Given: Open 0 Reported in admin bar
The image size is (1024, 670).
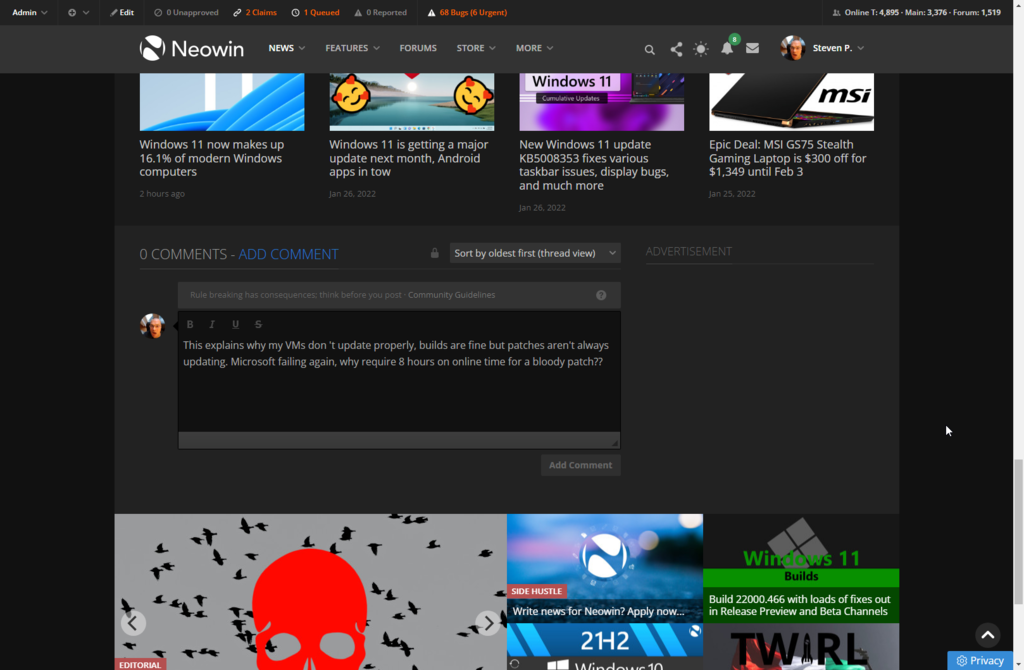Looking at the screenshot, I should point(380,12).
